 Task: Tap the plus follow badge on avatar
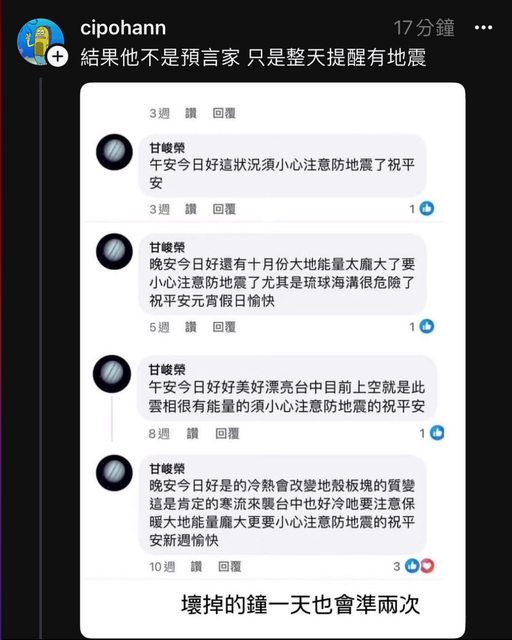coord(58,56)
